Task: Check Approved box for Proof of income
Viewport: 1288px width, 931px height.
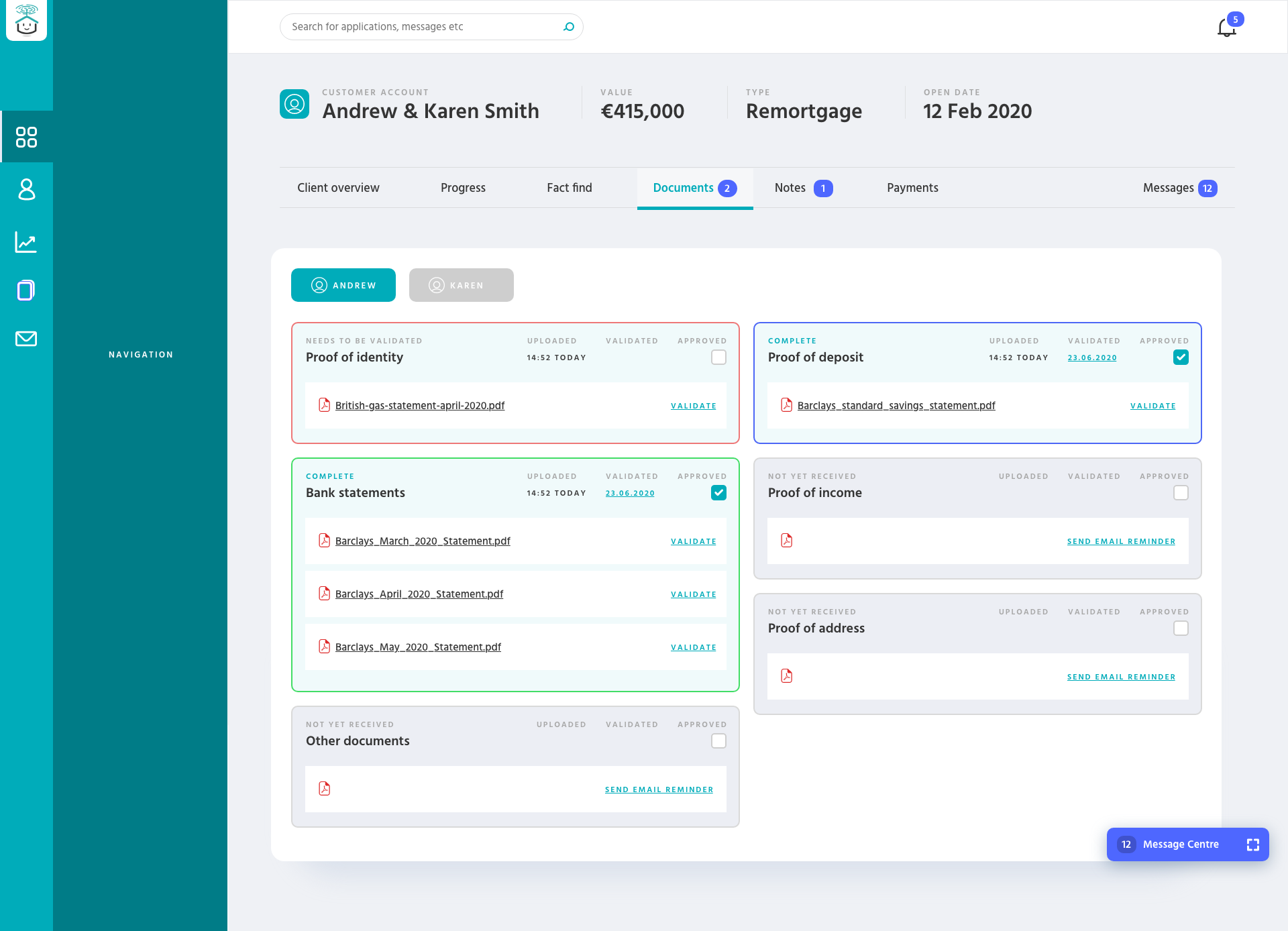Action: [x=1181, y=493]
